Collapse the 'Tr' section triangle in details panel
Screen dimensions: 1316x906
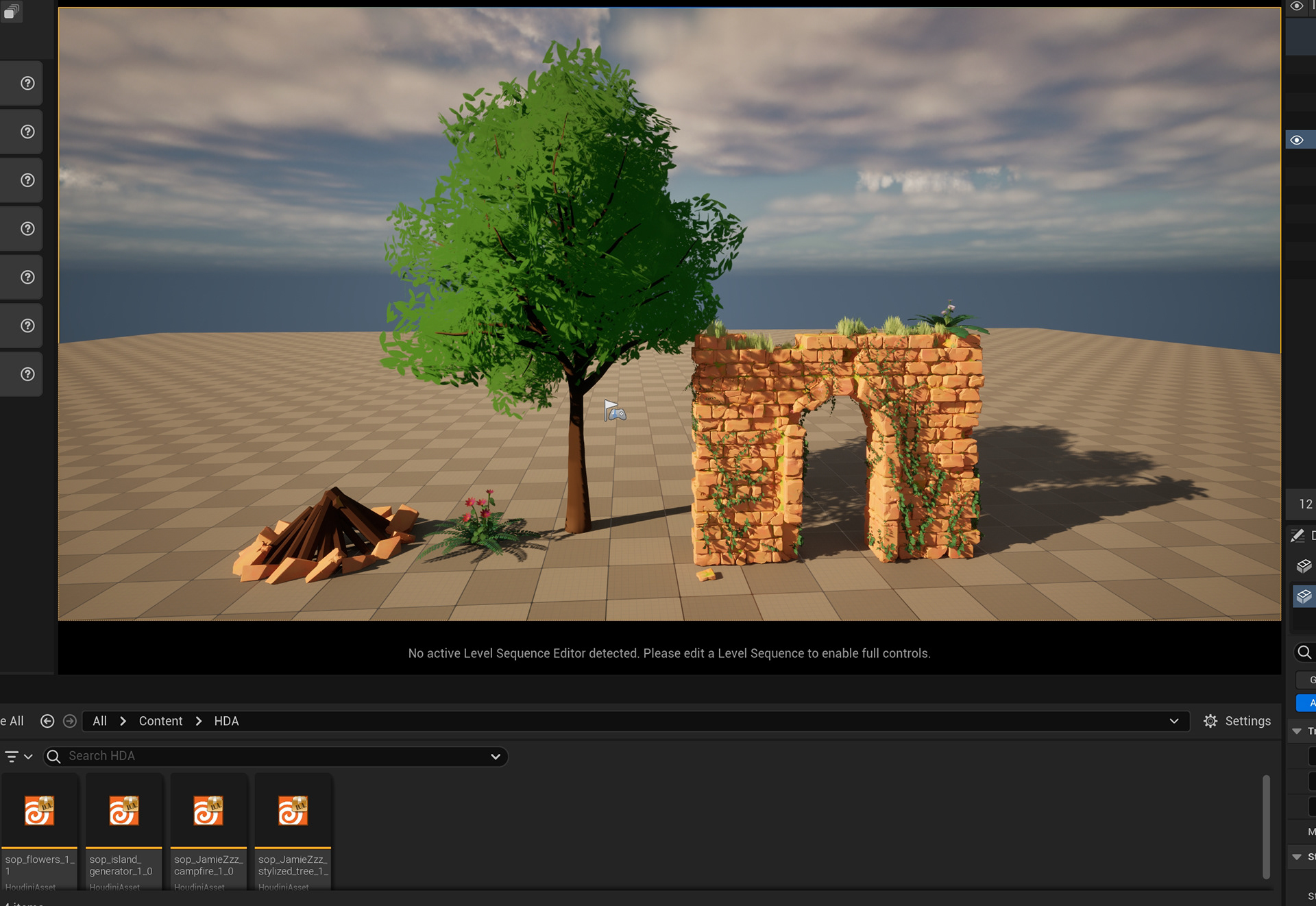click(x=1297, y=731)
